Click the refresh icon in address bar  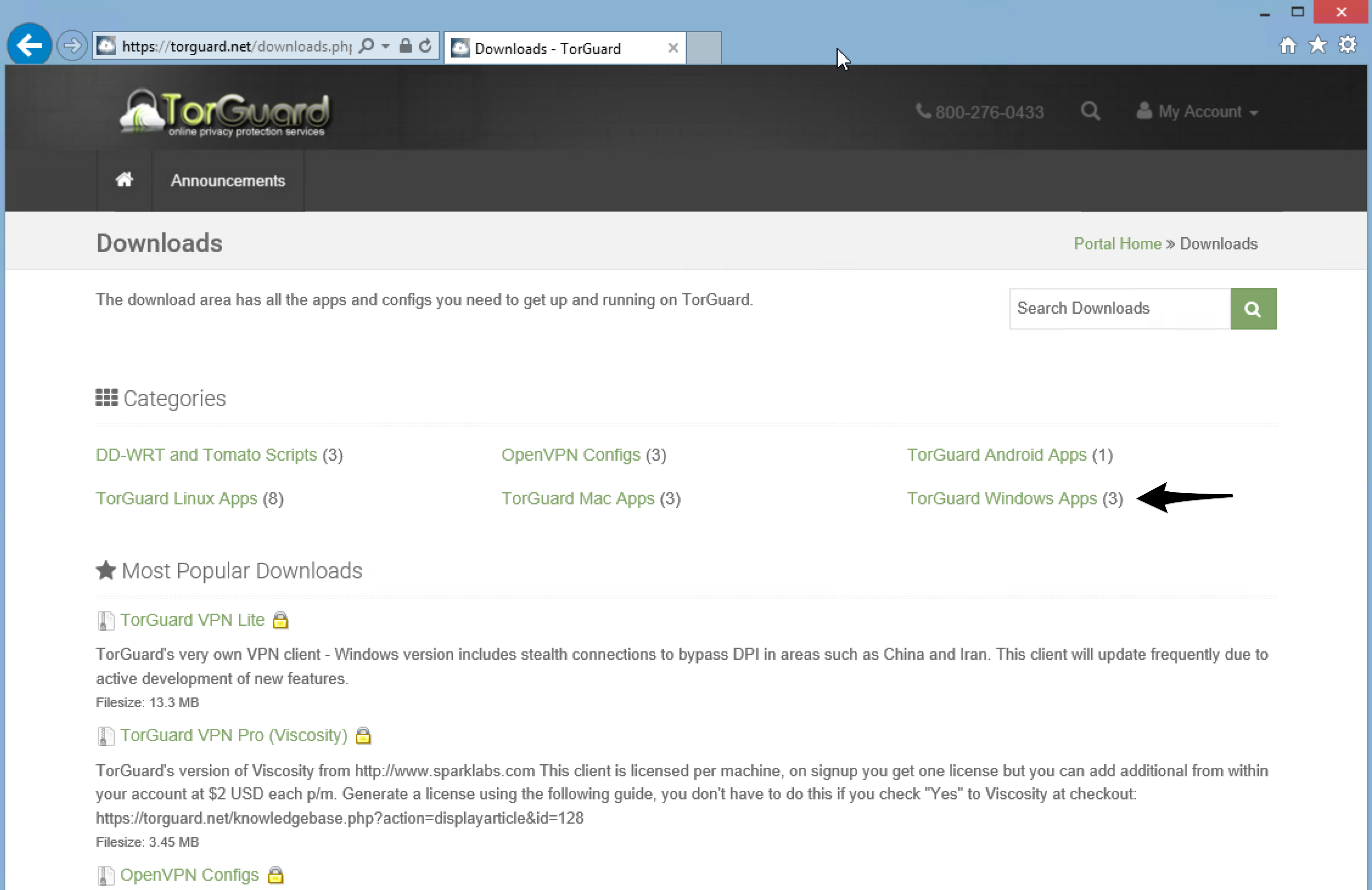point(426,46)
